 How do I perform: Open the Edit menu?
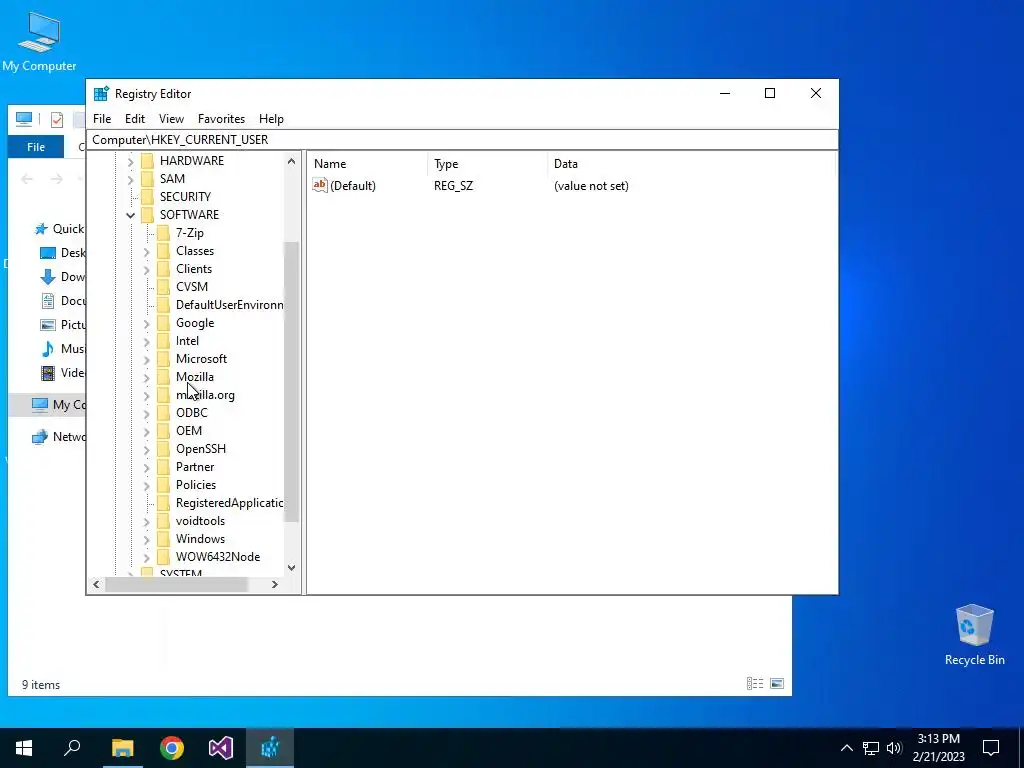[x=135, y=119]
